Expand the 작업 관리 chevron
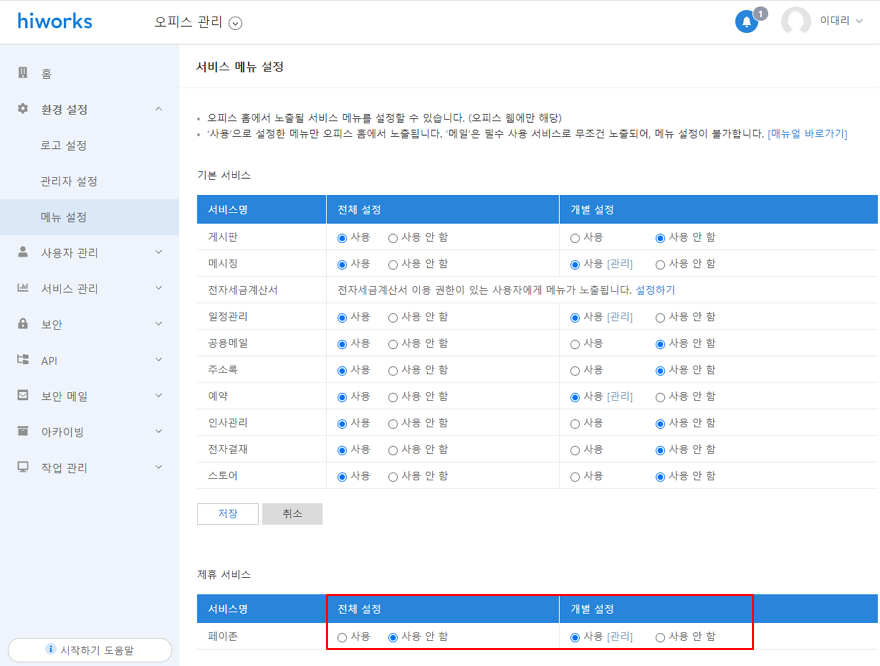Screen dimensions: 880x666 click(159, 467)
